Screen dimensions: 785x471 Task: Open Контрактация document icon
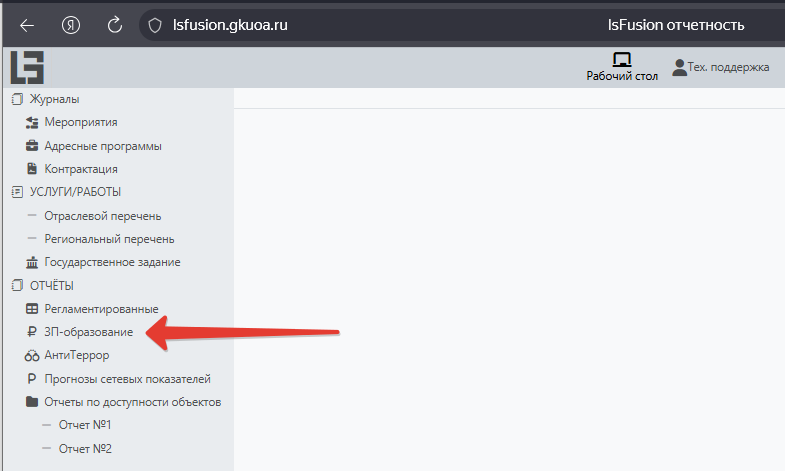click(32, 169)
